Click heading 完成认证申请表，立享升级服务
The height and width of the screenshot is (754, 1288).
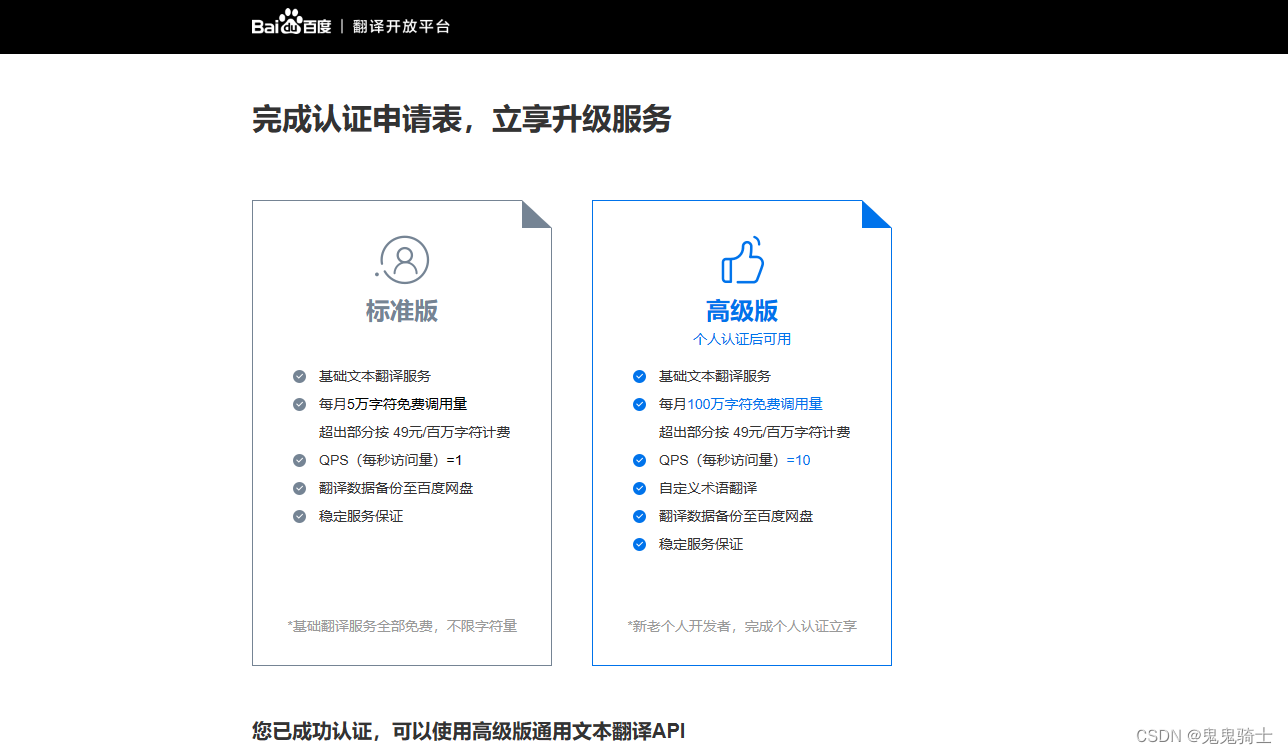coord(462,119)
